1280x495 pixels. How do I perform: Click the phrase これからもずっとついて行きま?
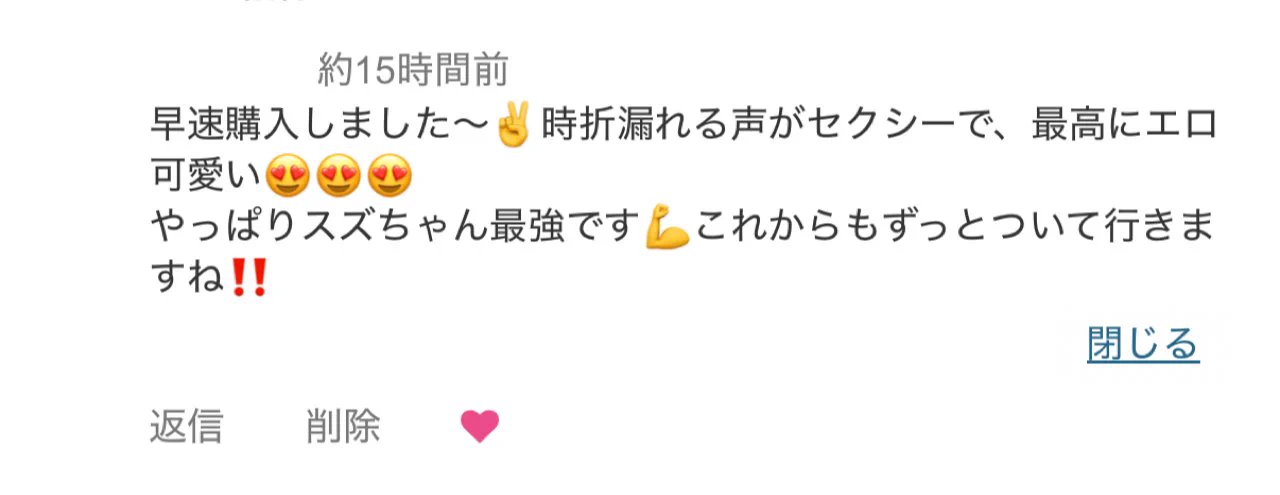point(955,230)
